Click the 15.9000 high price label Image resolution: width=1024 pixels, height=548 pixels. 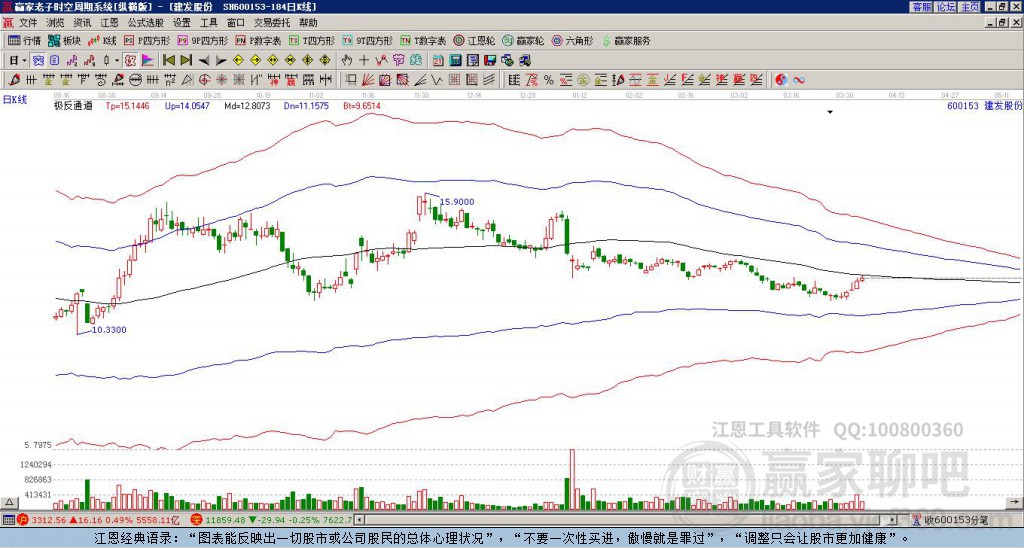tap(457, 202)
